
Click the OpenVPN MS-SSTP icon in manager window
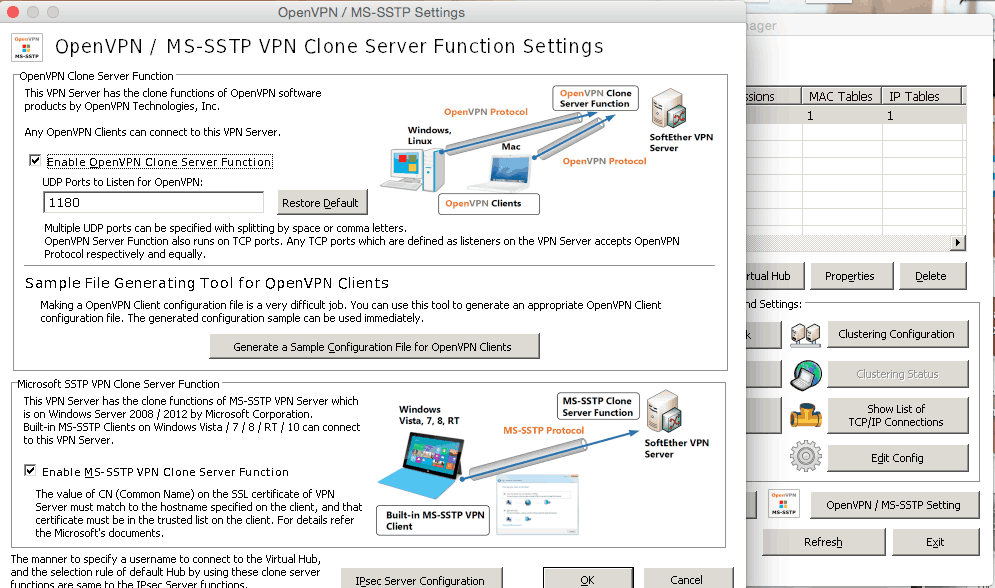pyautogui.click(x=784, y=504)
